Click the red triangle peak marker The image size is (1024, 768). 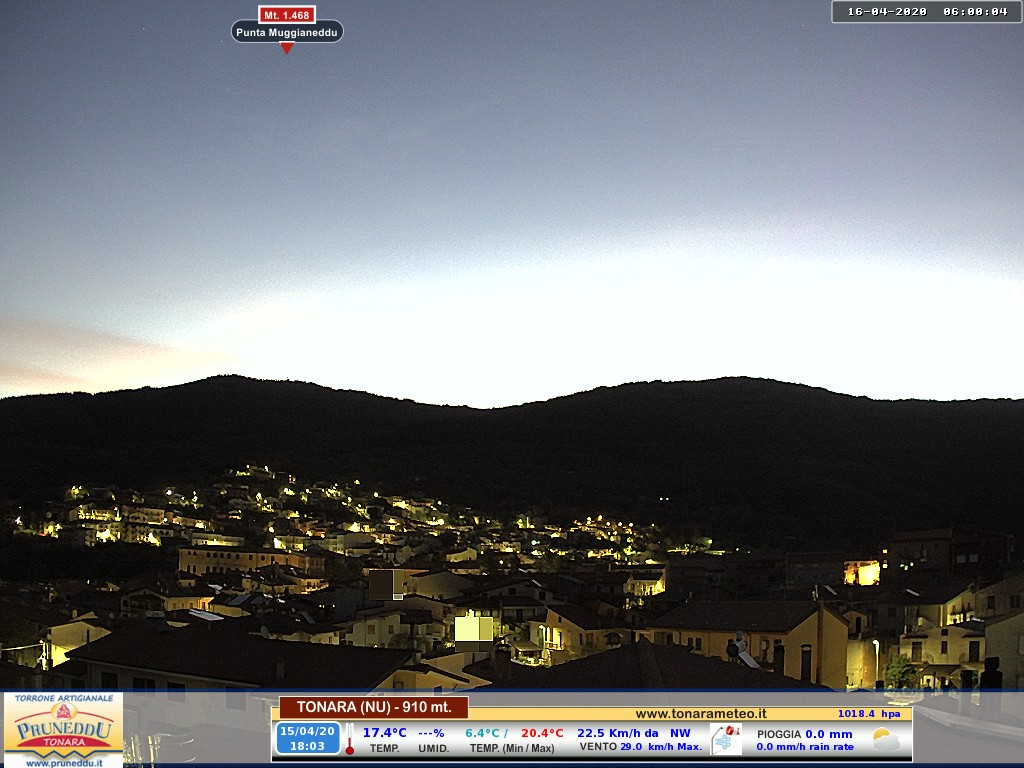point(287,48)
